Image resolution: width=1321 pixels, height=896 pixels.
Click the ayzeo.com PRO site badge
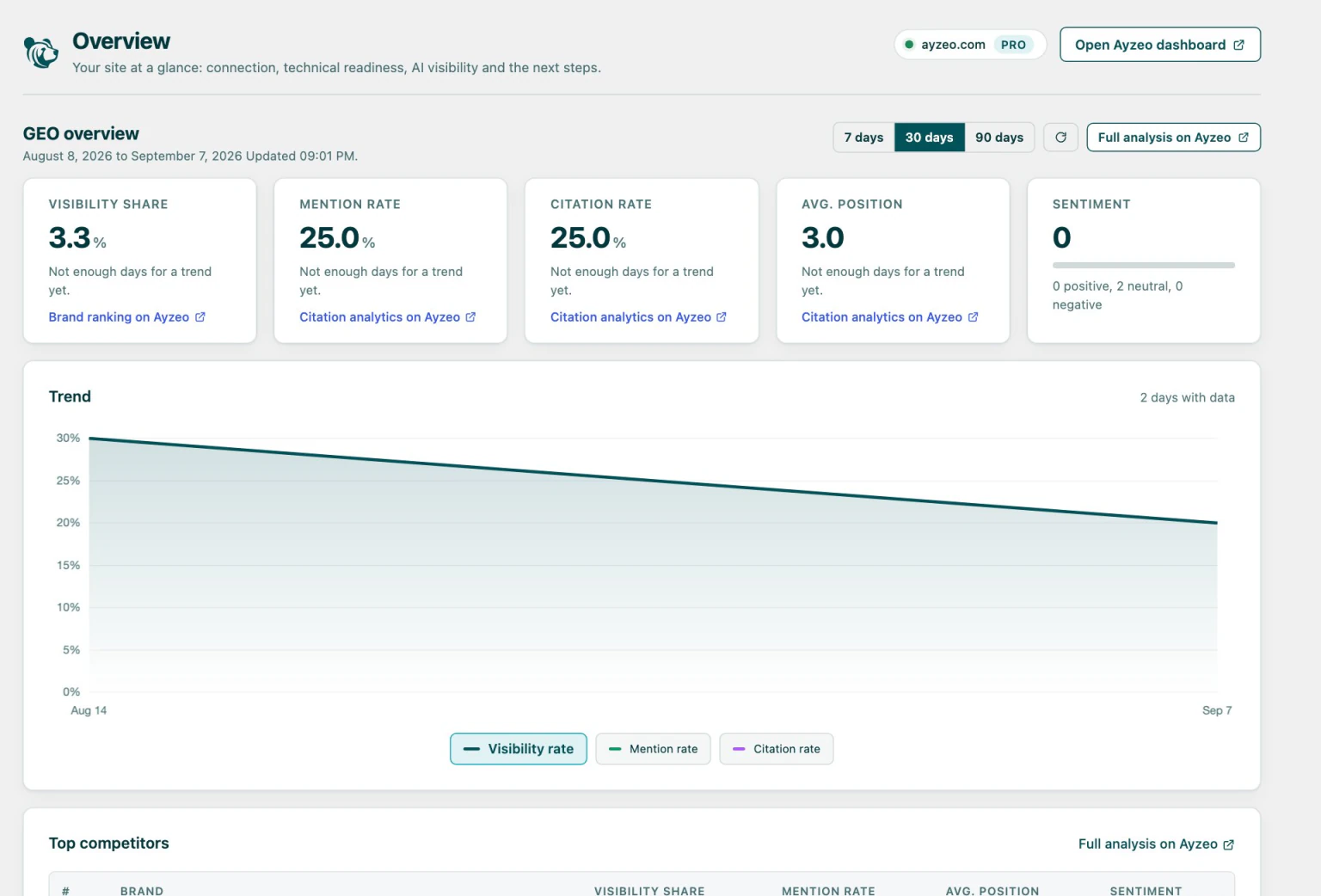(x=970, y=45)
